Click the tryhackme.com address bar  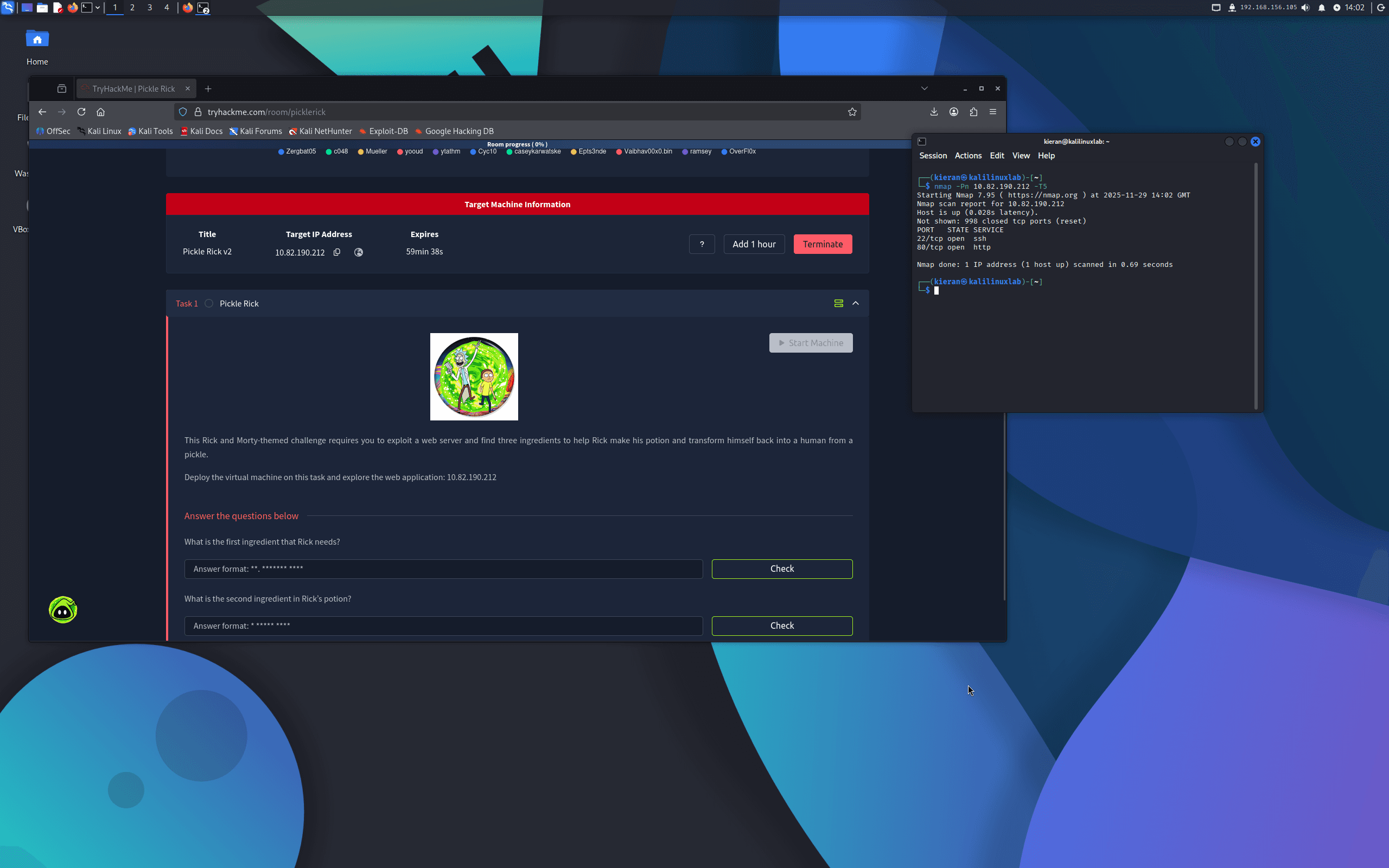517,112
